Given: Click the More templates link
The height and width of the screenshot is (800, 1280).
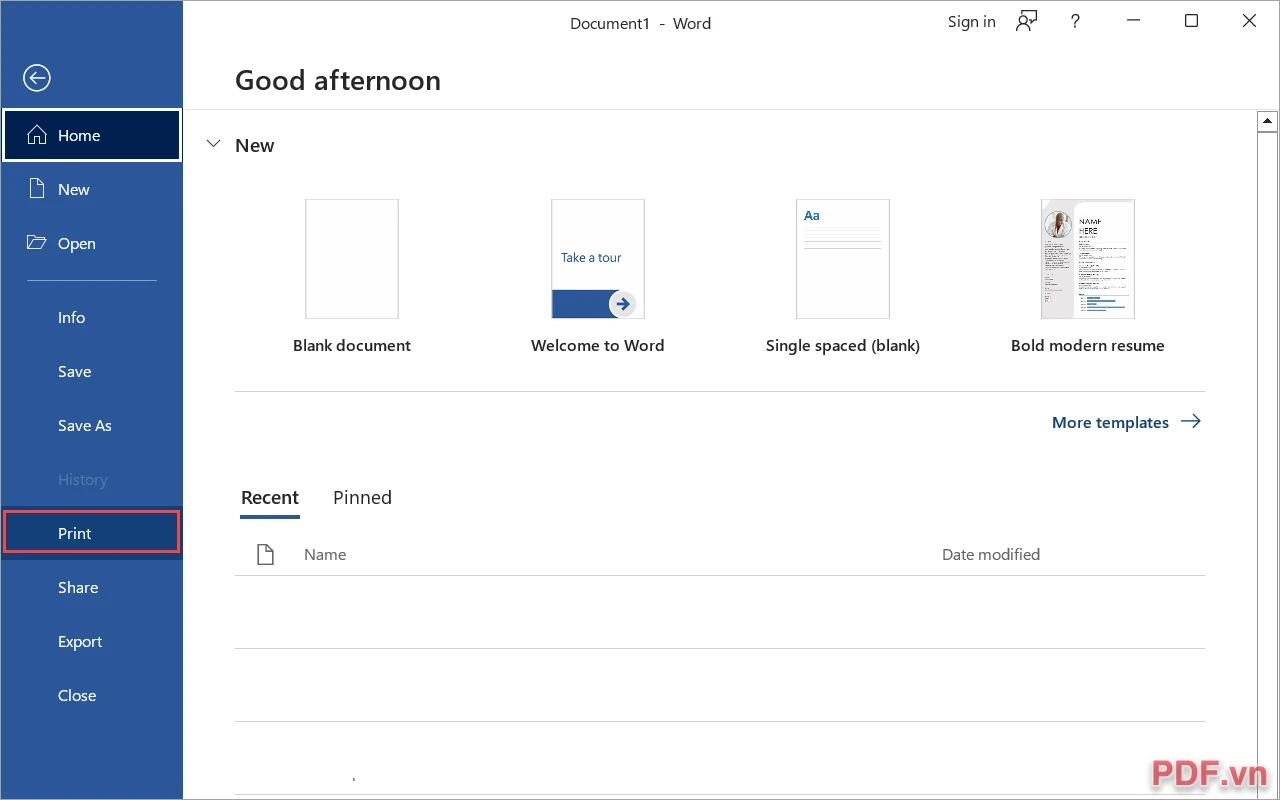Looking at the screenshot, I should click(1126, 422).
